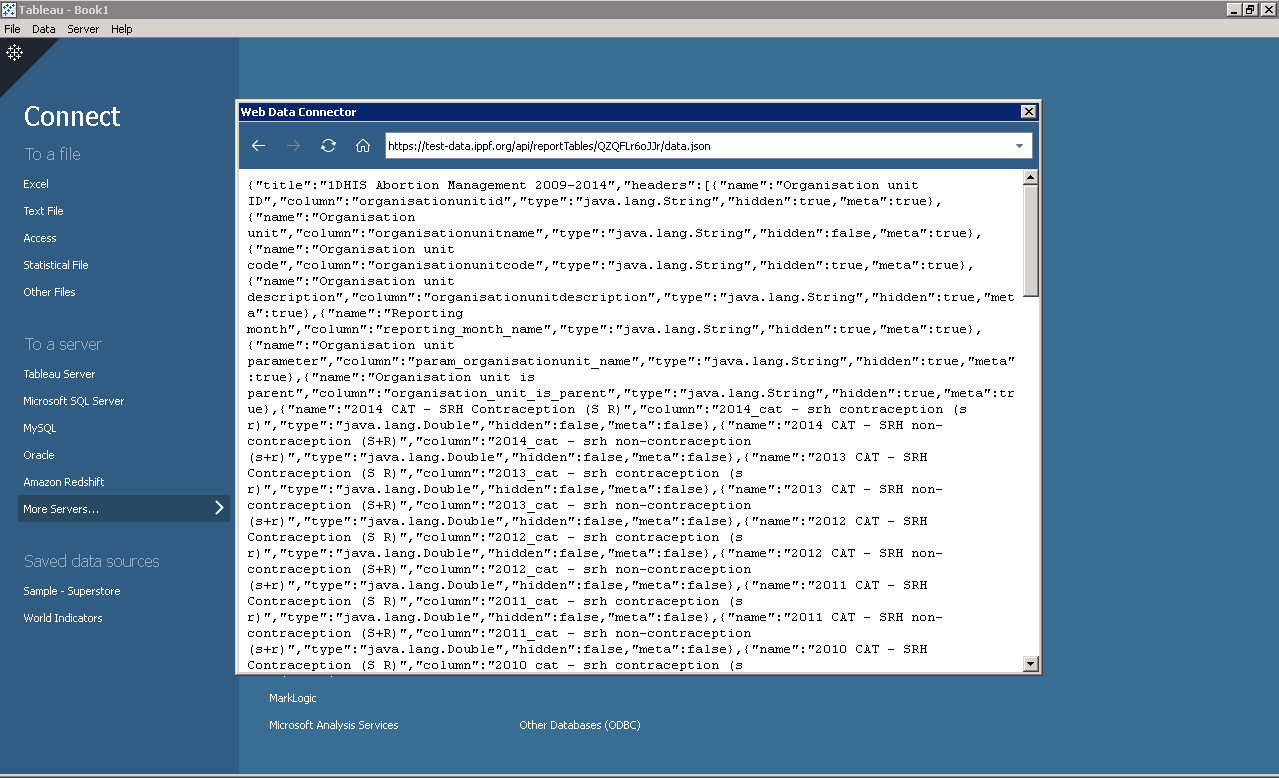Connect to a Statistical File
The width and height of the screenshot is (1279, 778).
click(56, 265)
